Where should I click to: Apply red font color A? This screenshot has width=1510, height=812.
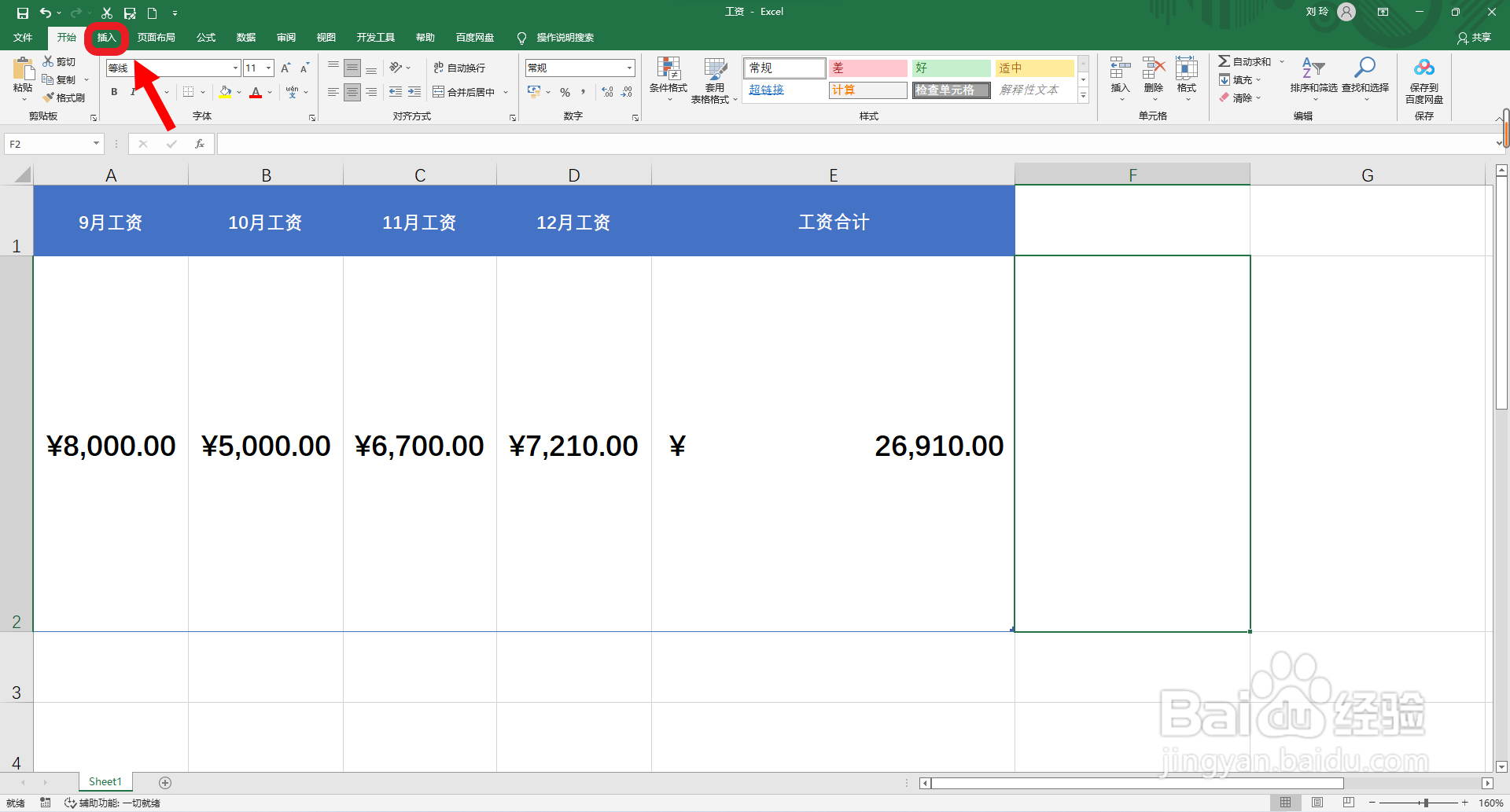pyautogui.click(x=256, y=92)
